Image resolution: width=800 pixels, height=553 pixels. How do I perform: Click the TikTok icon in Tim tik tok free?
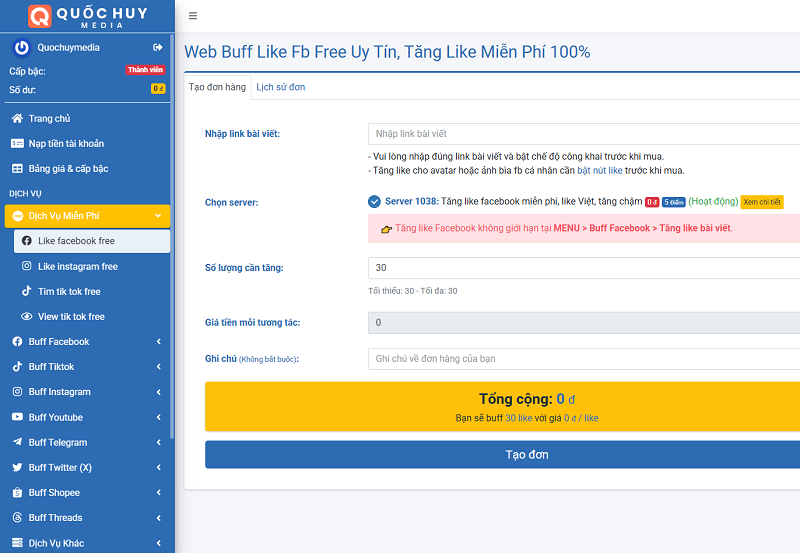pyautogui.click(x=27, y=291)
